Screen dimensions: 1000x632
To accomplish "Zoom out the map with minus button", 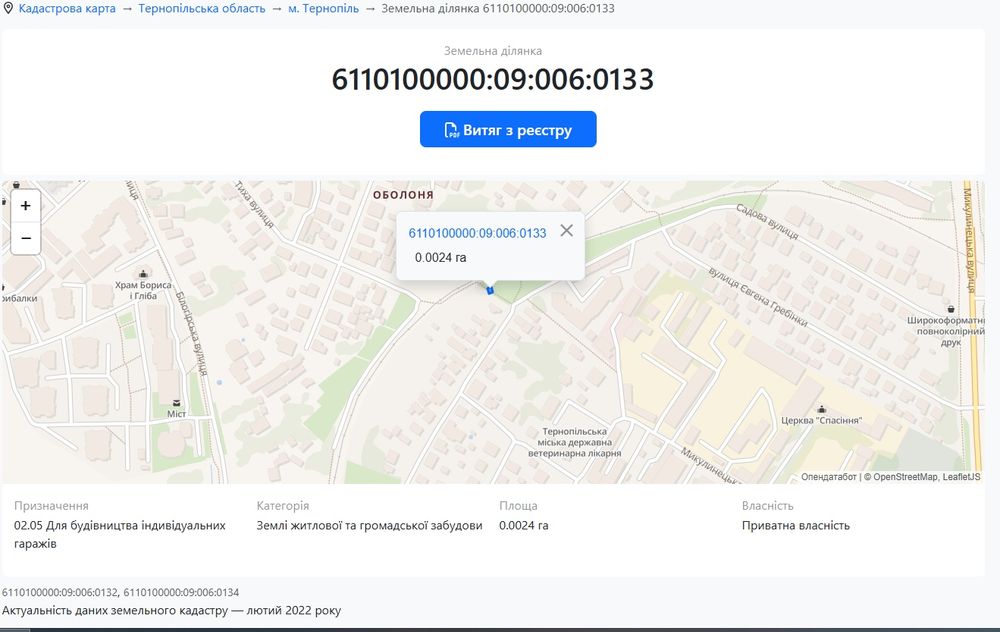I will tap(26, 239).
